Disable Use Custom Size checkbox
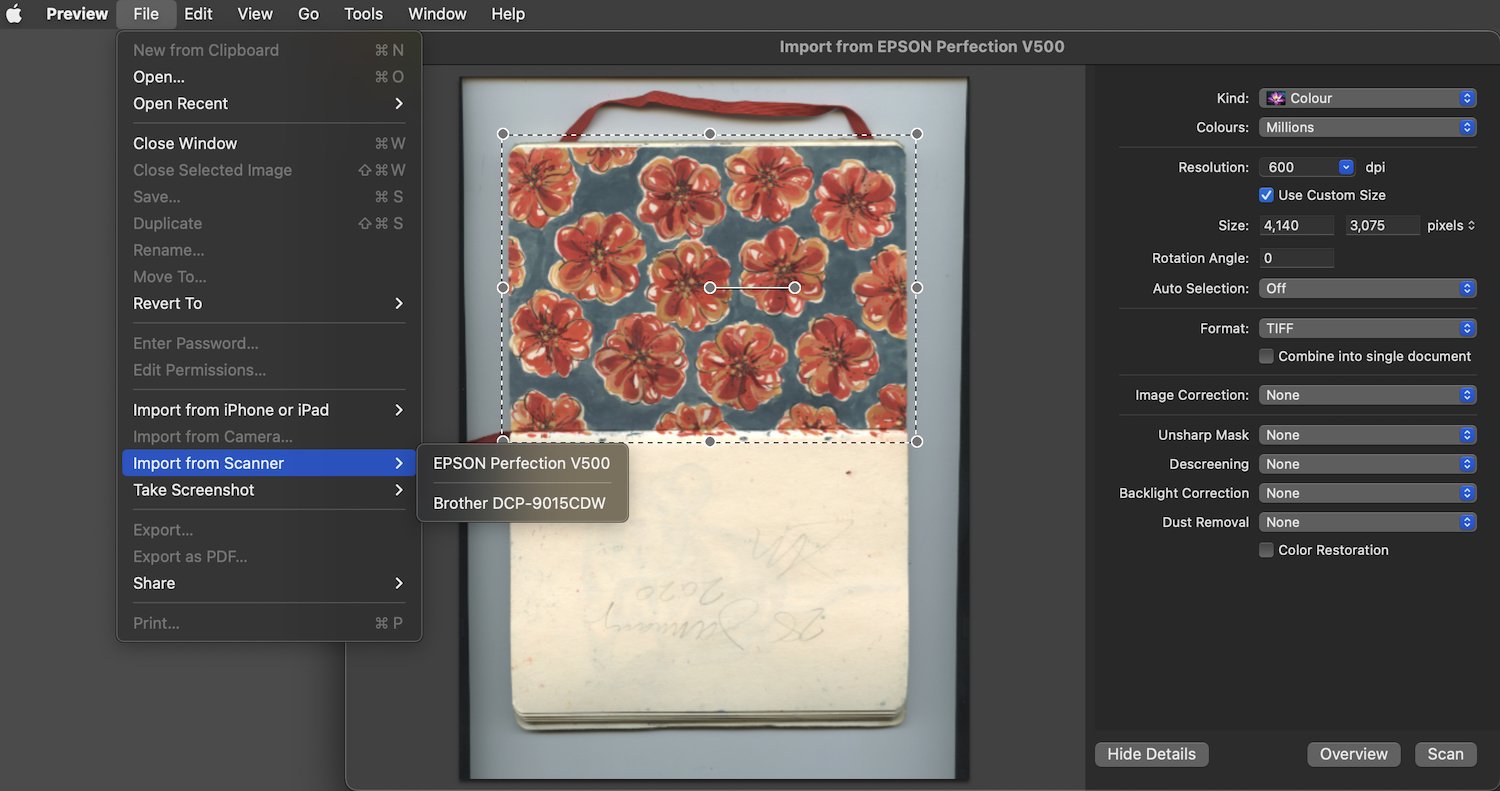 coord(1266,195)
